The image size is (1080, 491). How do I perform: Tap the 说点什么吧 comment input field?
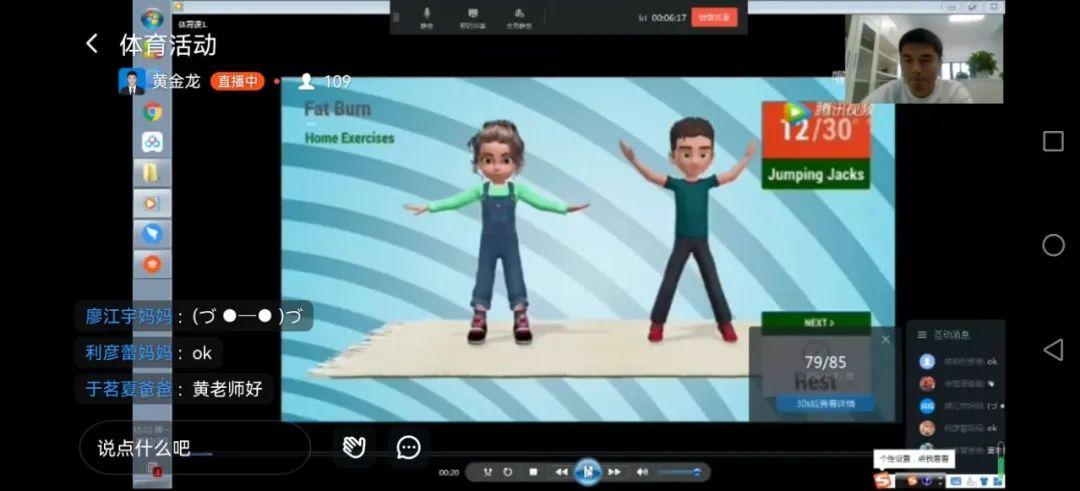pos(194,448)
